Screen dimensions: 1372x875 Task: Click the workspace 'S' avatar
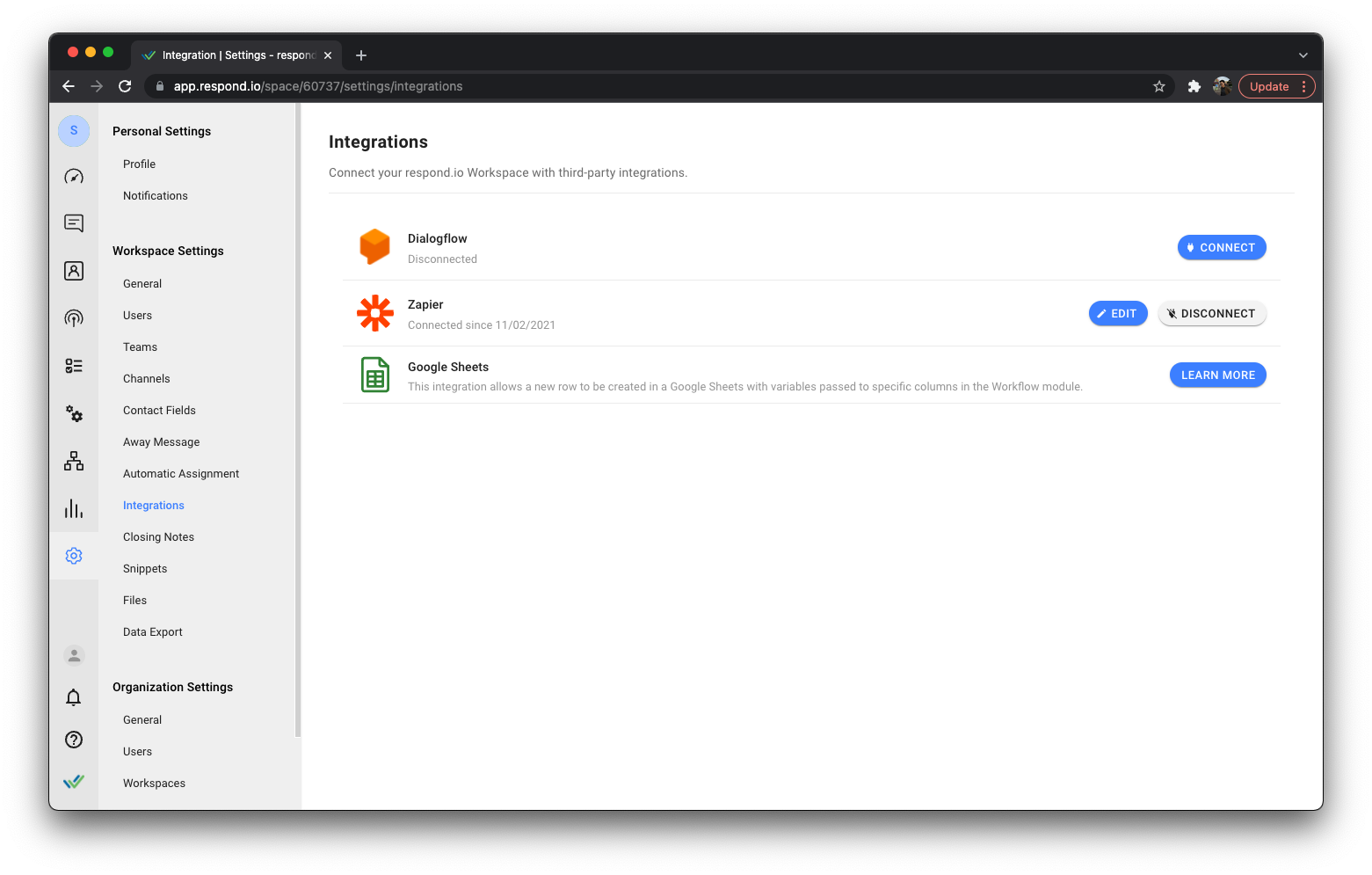[74, 130]
